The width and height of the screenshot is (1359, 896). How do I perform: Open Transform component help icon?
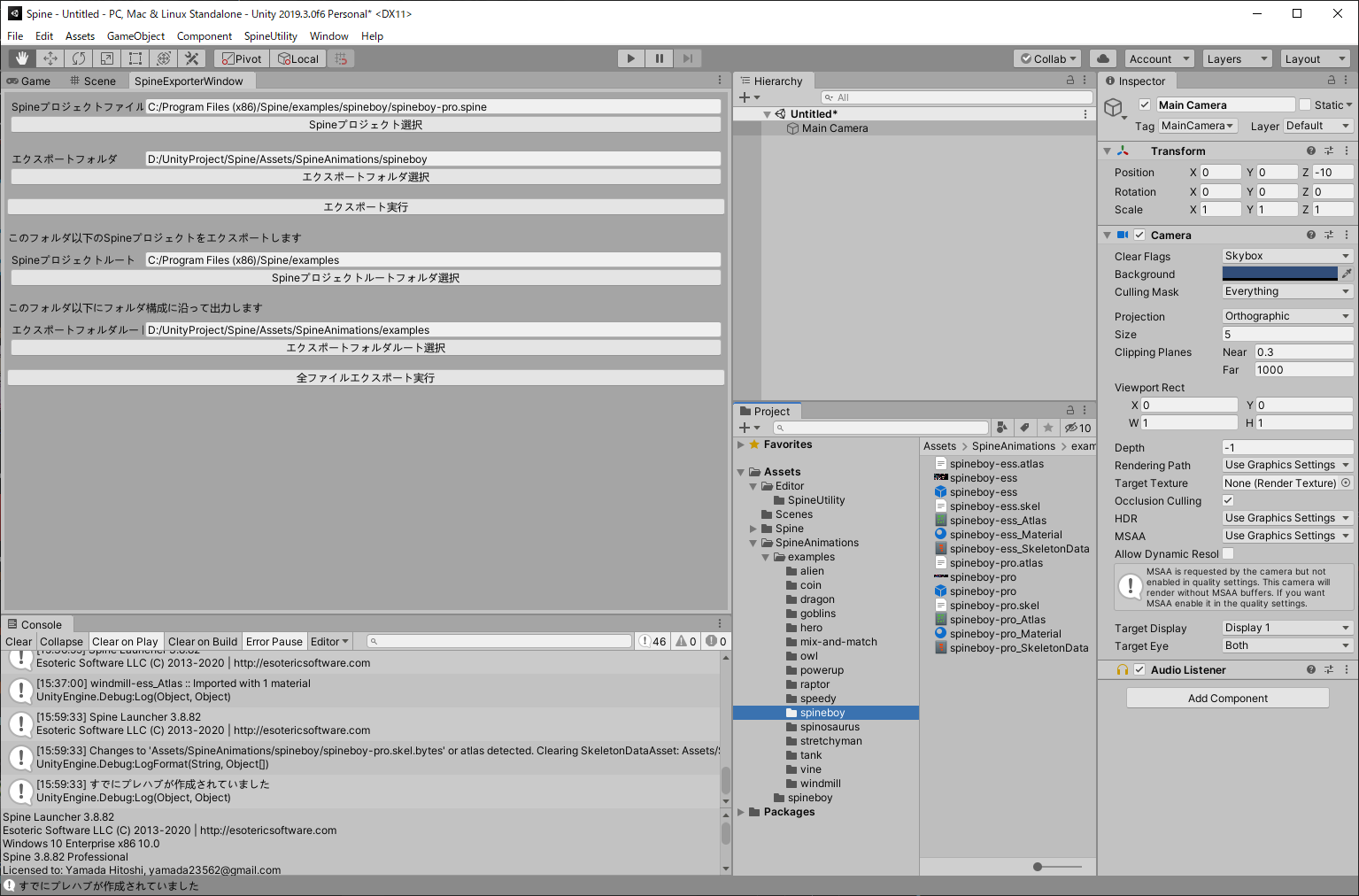pyautogui.click(x=1311, y=151)
